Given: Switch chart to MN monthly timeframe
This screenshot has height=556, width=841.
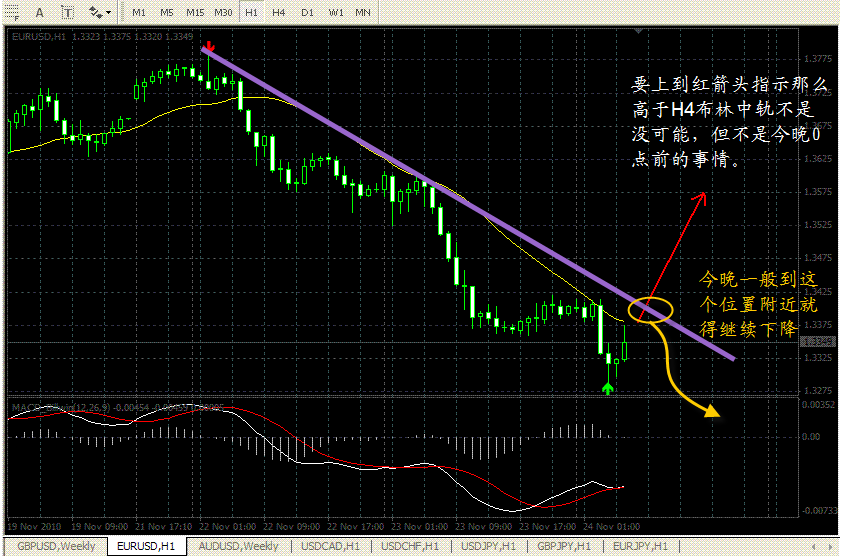Looking at the screenshot, I should click(x=363, y=12).
